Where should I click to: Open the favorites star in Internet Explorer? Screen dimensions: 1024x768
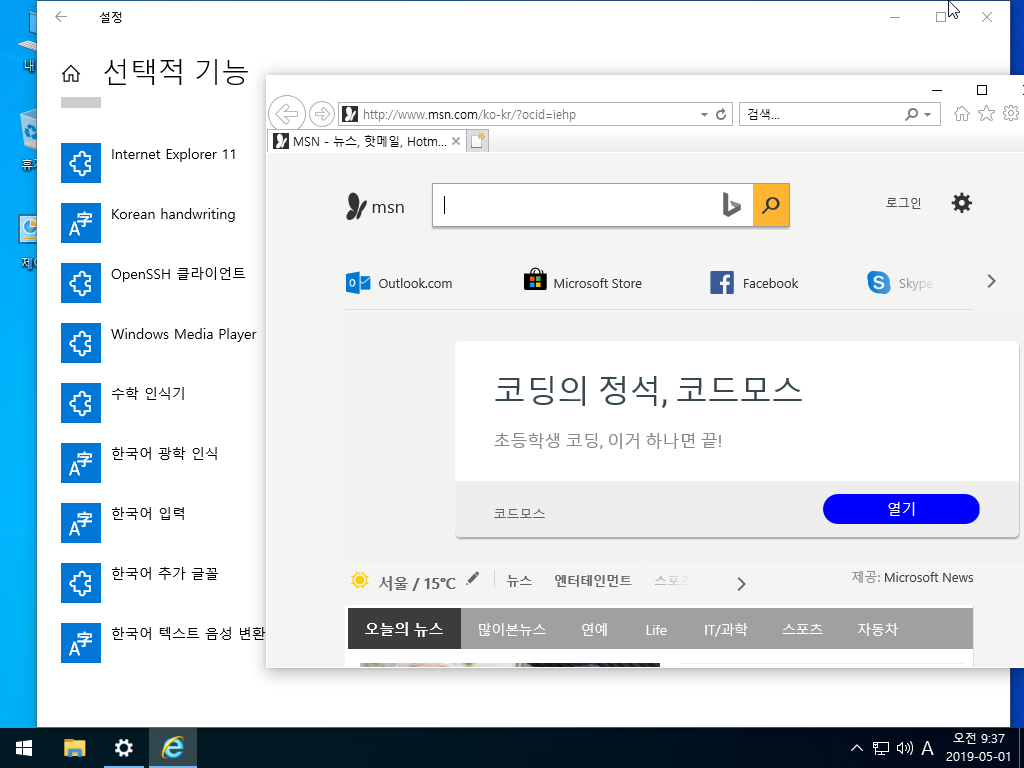986,114
